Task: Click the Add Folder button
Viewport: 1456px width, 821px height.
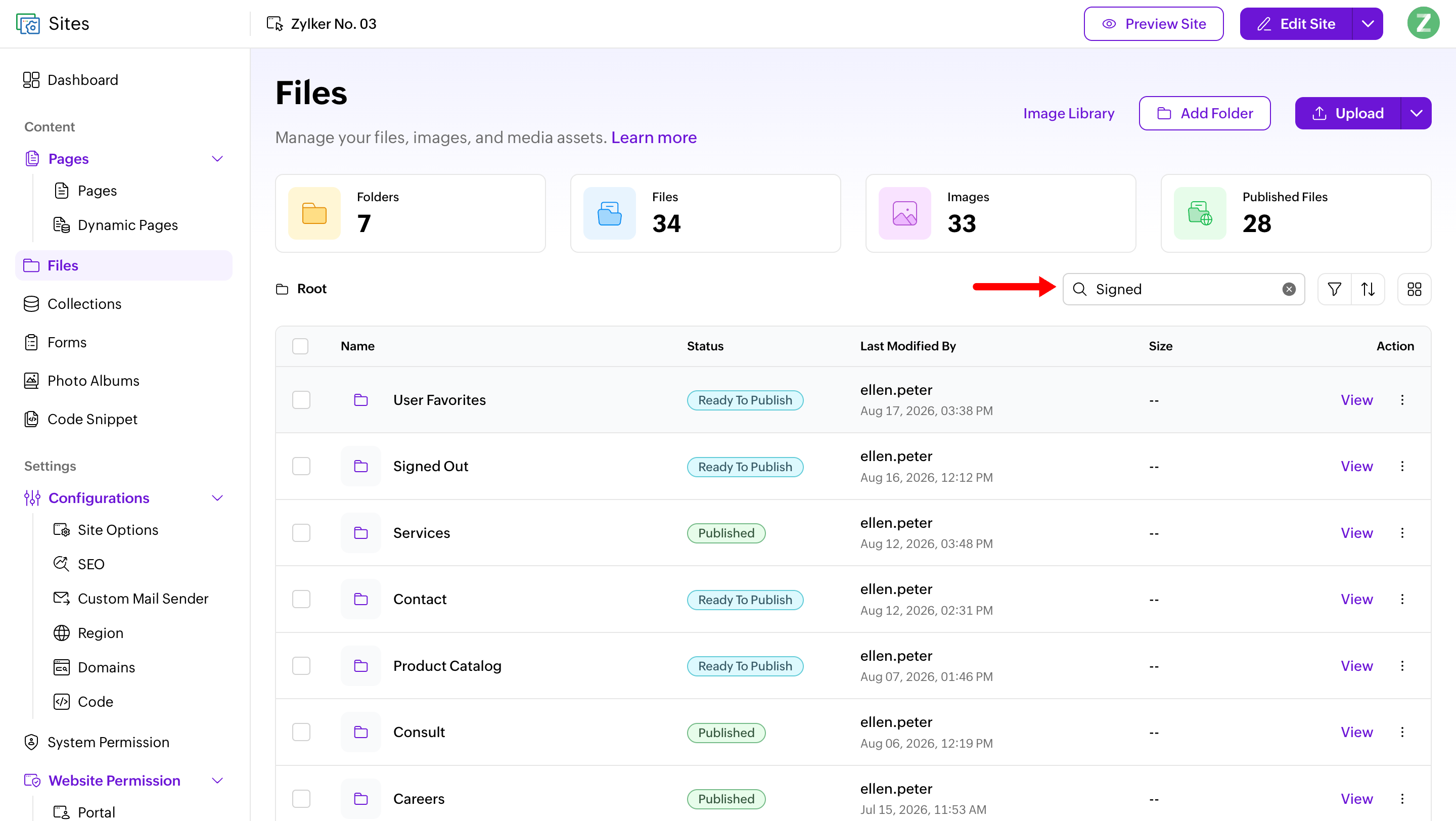Action: point(1204,113)
